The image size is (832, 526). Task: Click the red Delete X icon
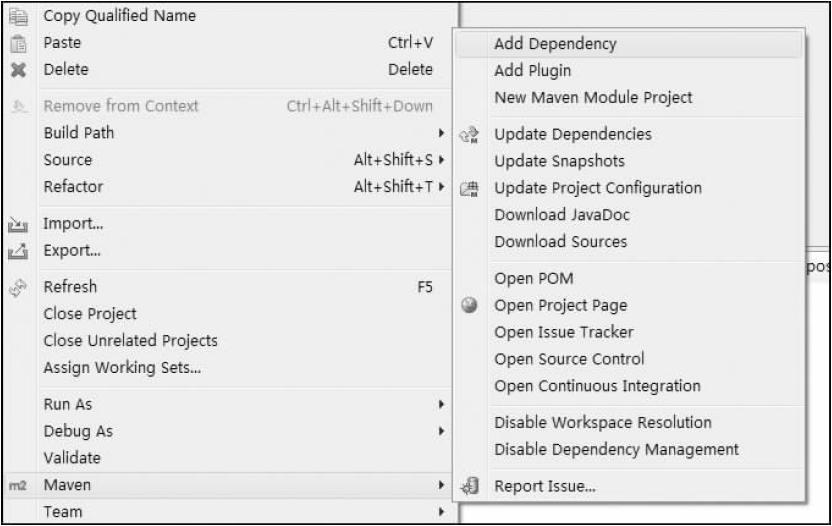tap(16, 70)
